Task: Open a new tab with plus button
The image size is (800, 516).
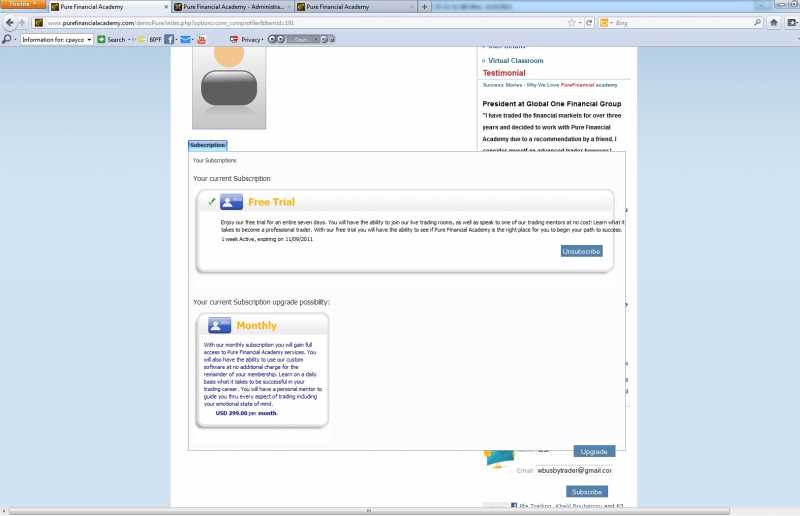Action: (424, 7)
